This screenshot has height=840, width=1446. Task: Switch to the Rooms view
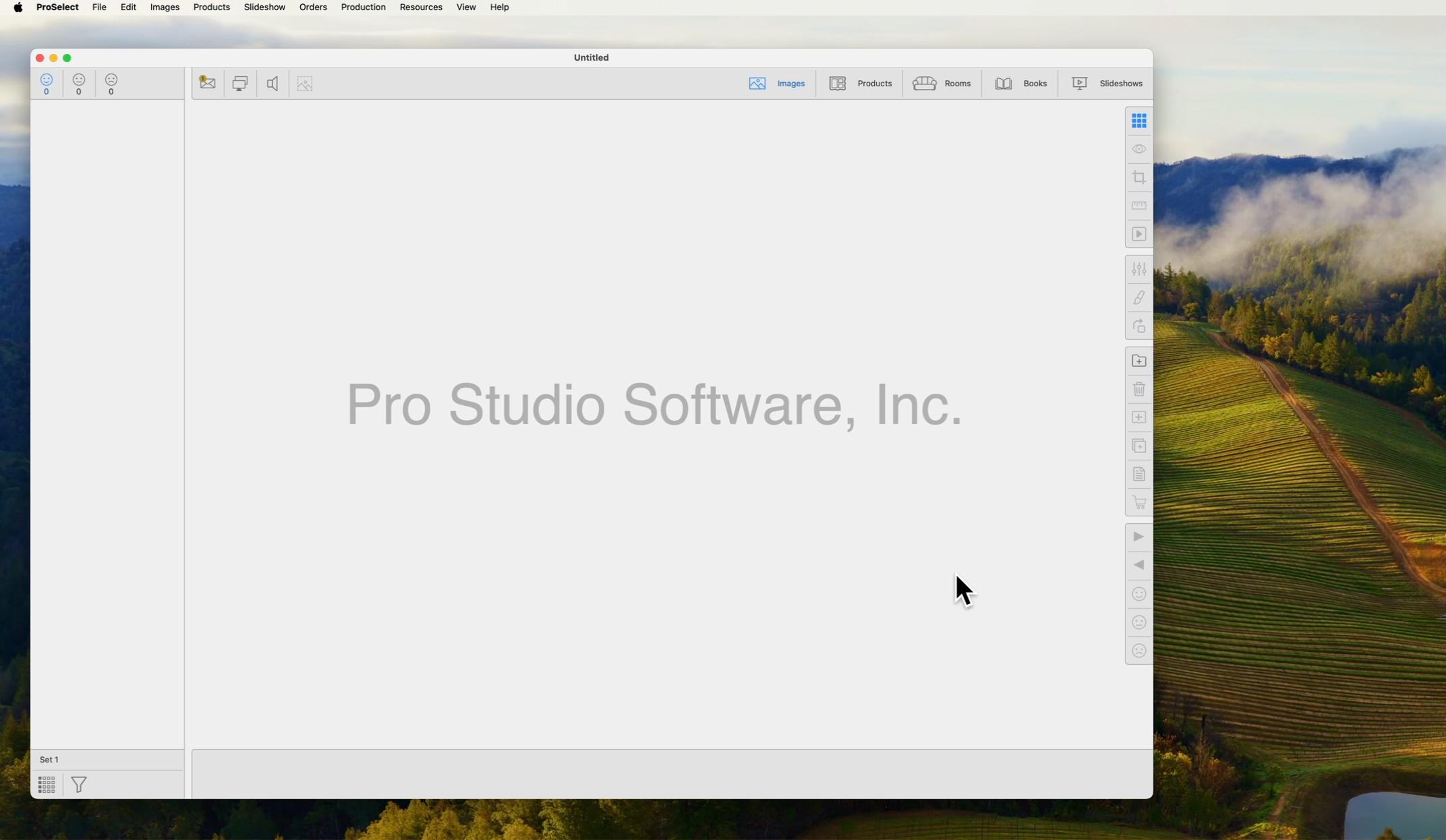942,83
